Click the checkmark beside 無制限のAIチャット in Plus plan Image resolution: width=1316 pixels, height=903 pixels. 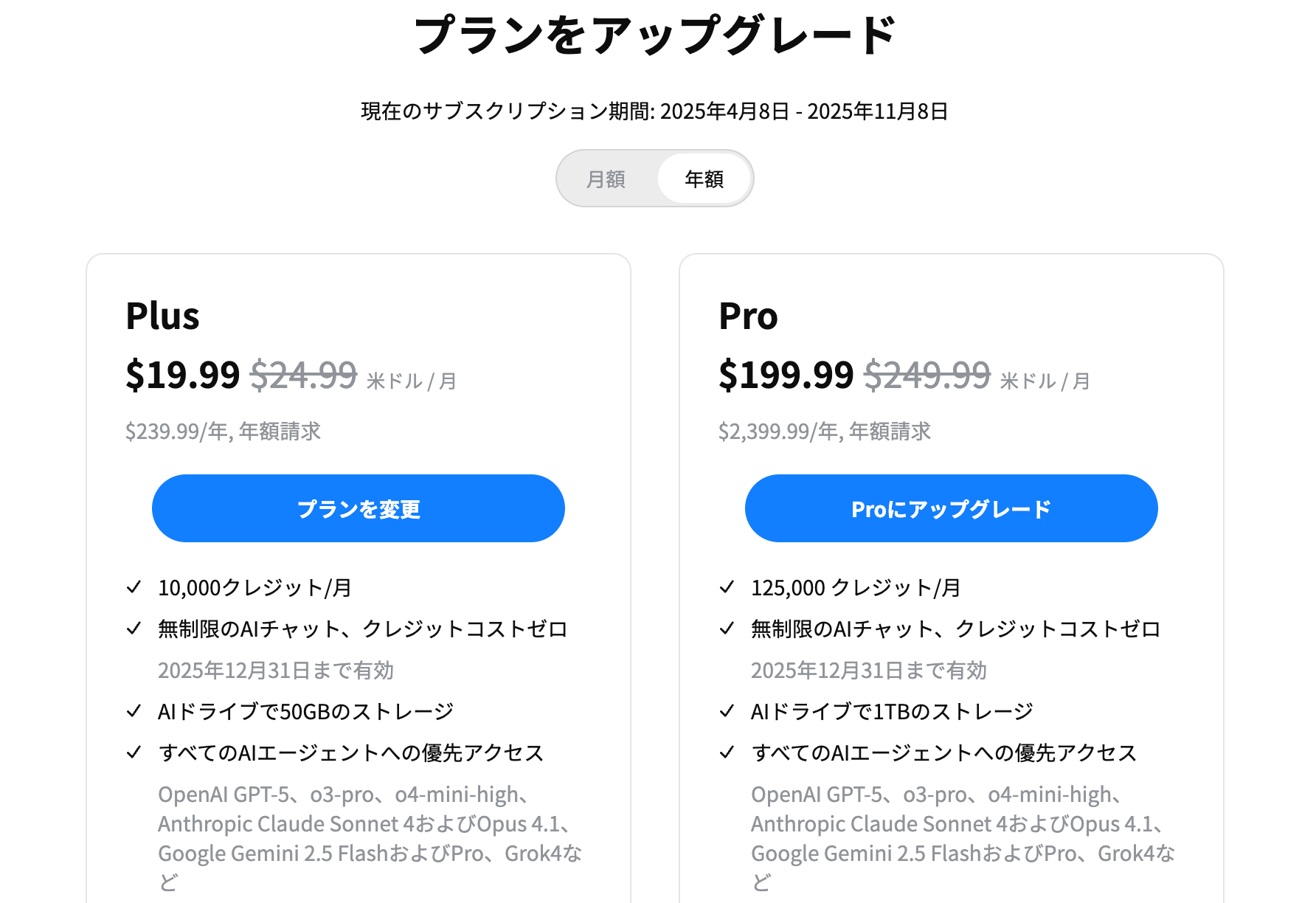pyautogui.click(x=134, y=629)
